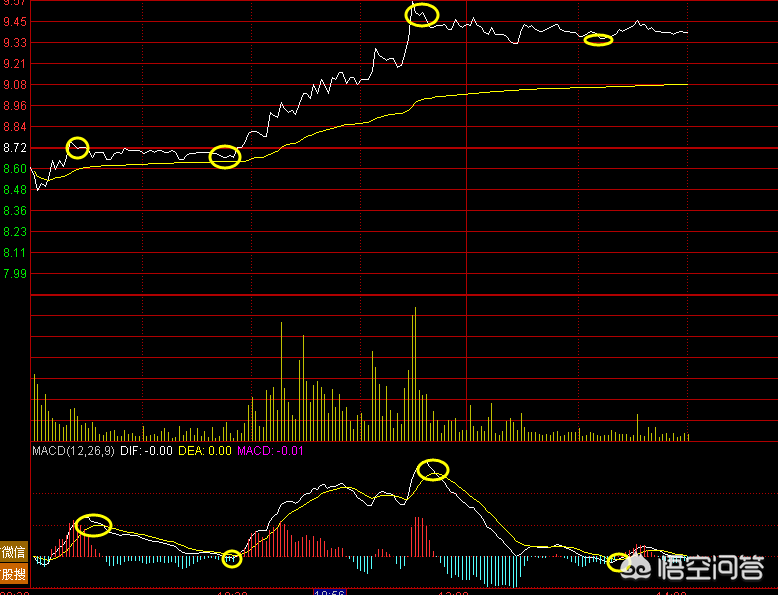Click the magenta MACD value label
This screenshot has height=595, width=778.
[270, 451]
